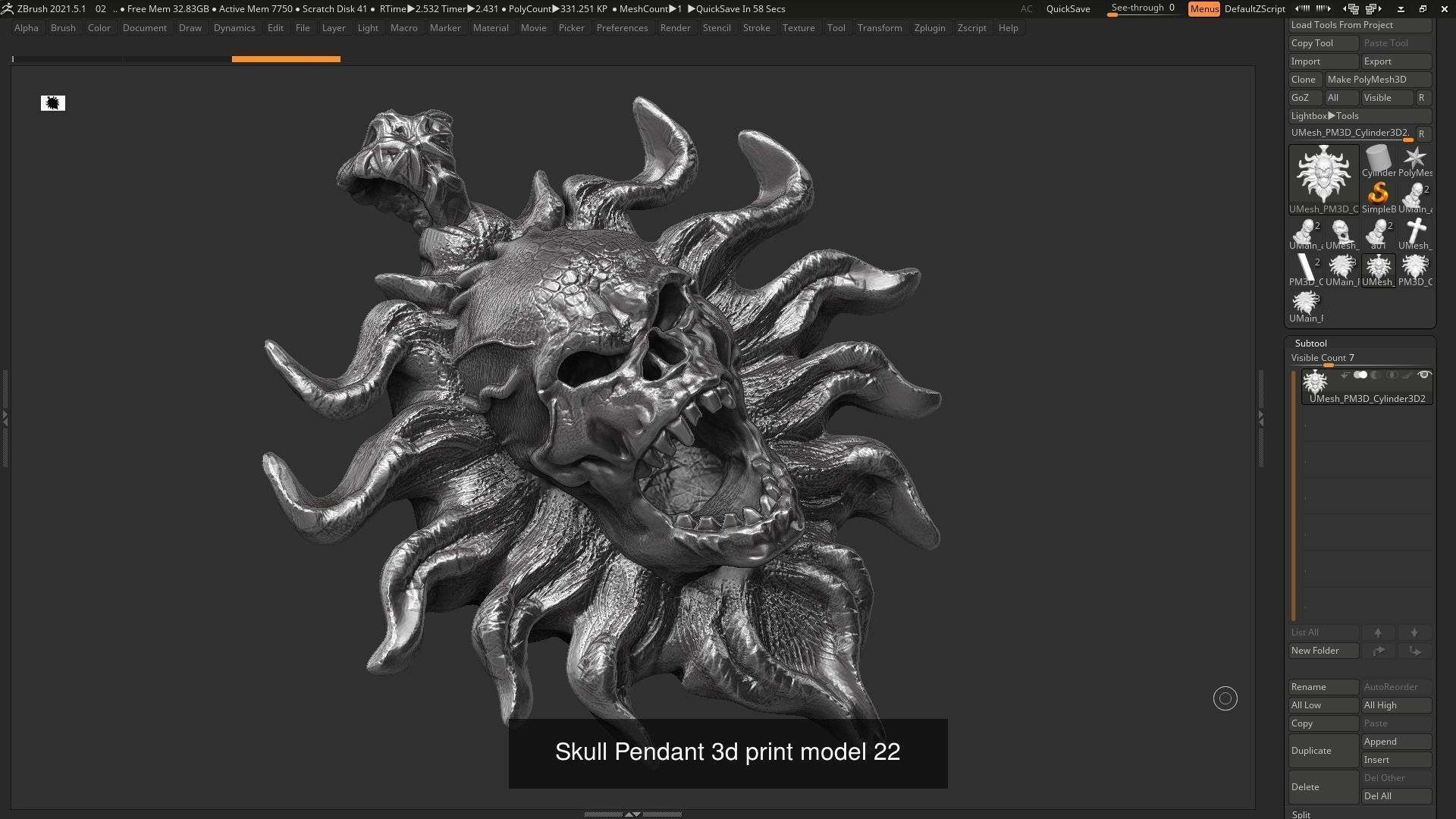Adjust tool name item slider

tap(1351, 133)
